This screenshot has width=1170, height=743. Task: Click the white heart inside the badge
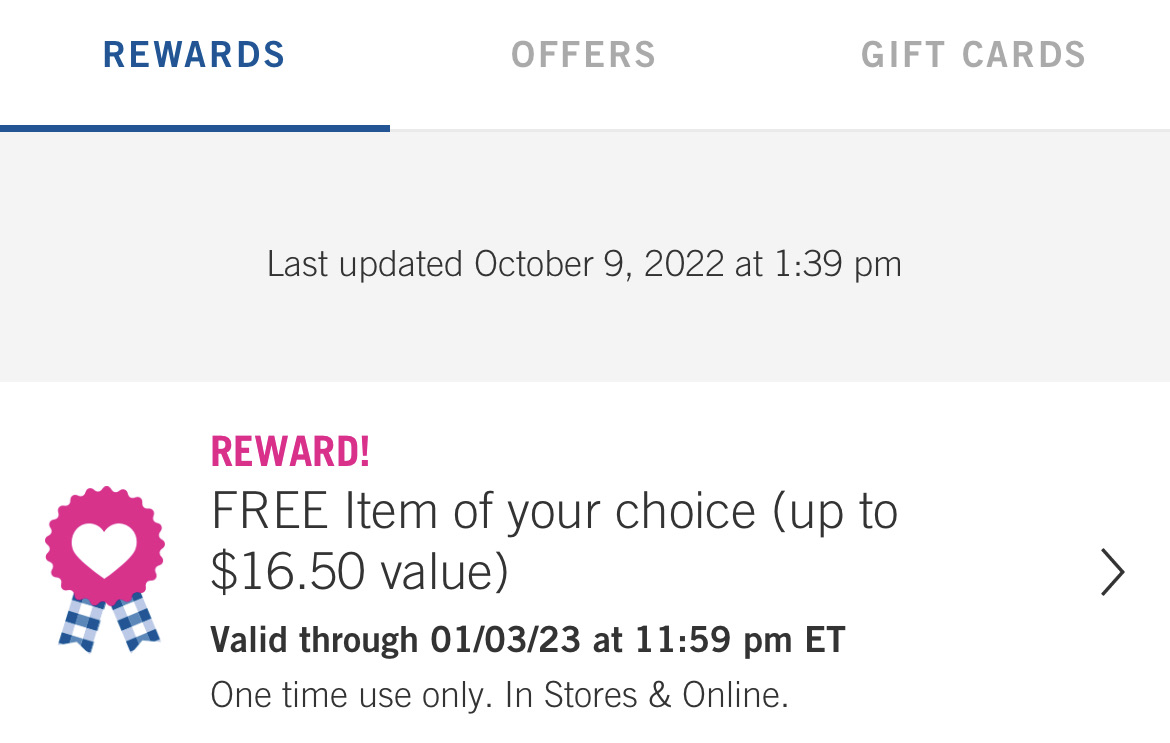click(104, 549)
